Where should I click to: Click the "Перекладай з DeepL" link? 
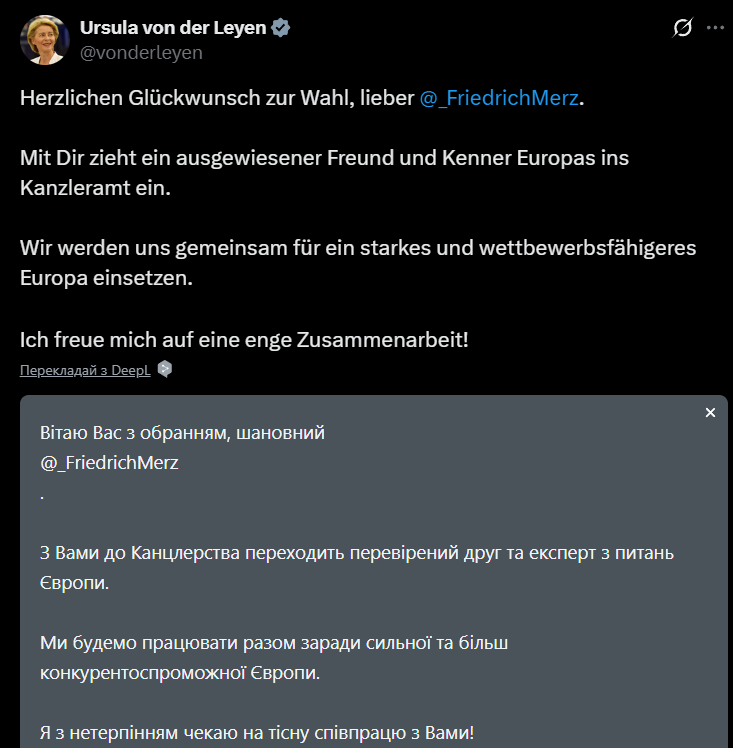click(86, 369)
